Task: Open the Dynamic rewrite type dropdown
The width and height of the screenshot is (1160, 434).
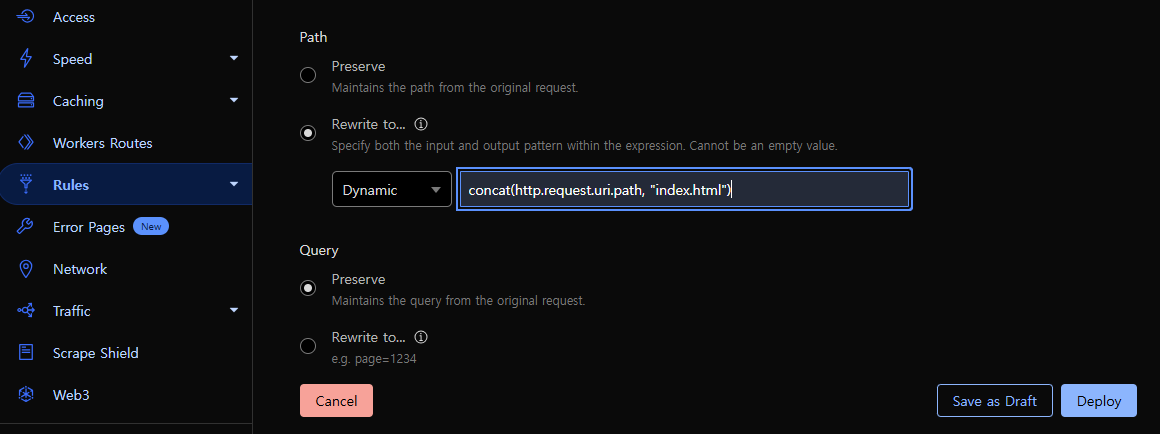Action: pyautogui.click(x=391, y=189)
